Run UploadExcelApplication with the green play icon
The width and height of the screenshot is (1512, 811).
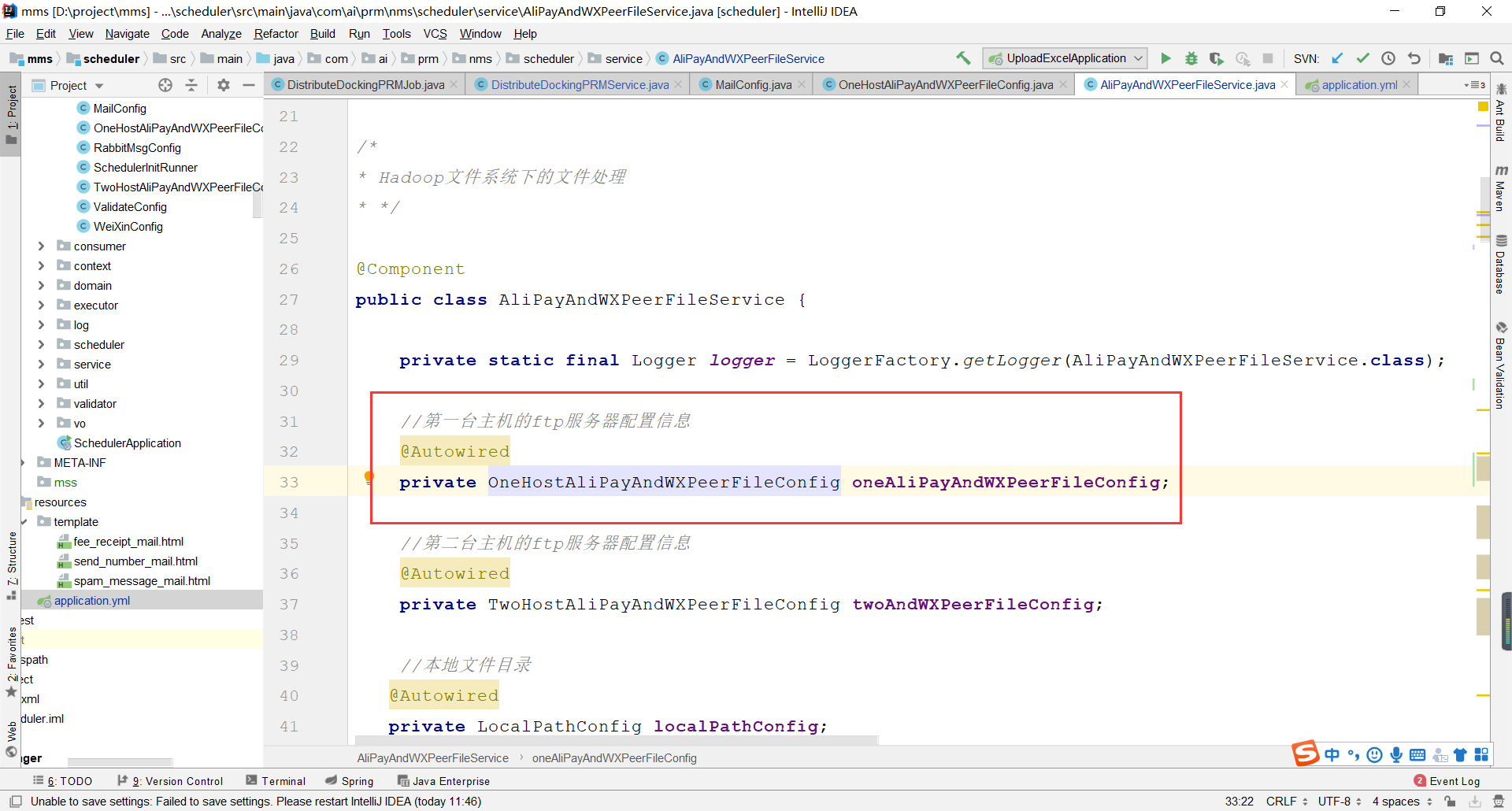1165,58
